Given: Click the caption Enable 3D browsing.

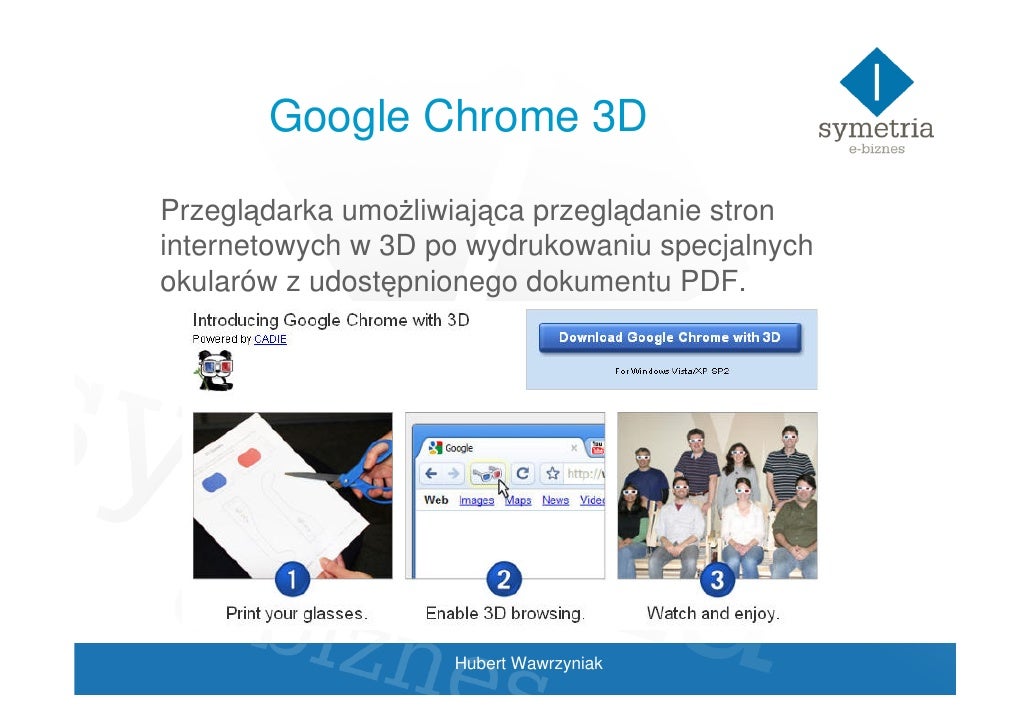Looking at the screenshot, I should pyautogui.click(x=505, y=614).
